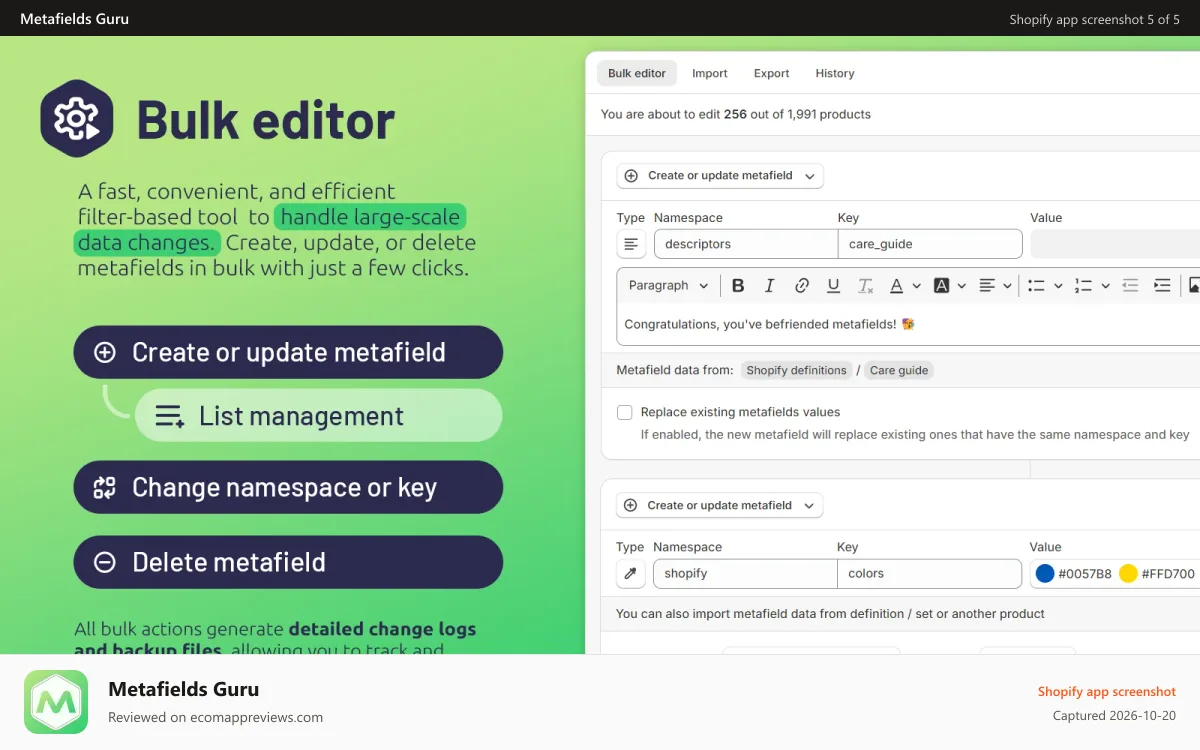Viewport: 1200px width, 750px height.
Task: Expand the numbered list style chevron
Action: pyautogui.click(x=1105, y=286)
